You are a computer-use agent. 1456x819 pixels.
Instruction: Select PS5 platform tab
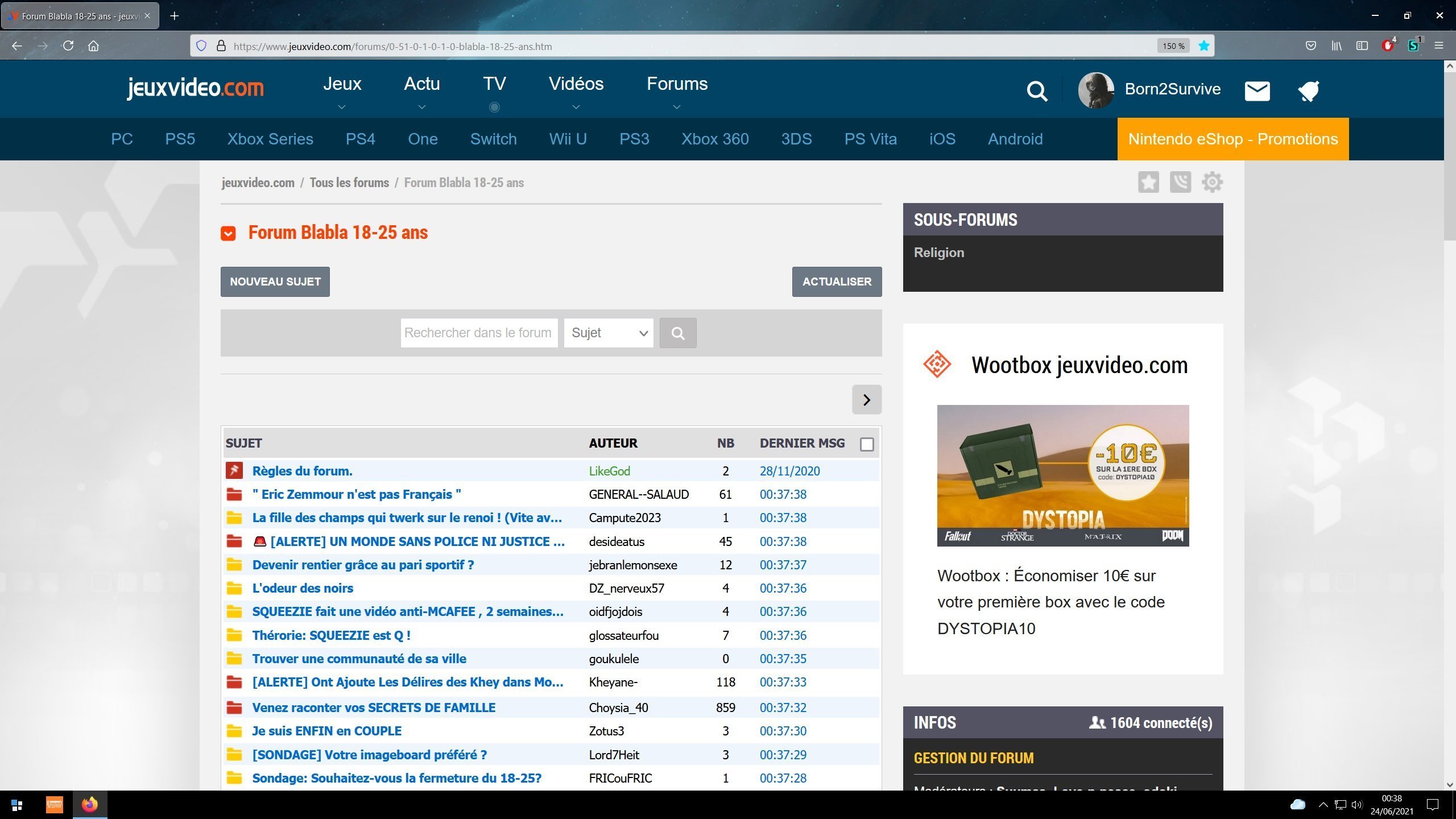coord(180,139)
